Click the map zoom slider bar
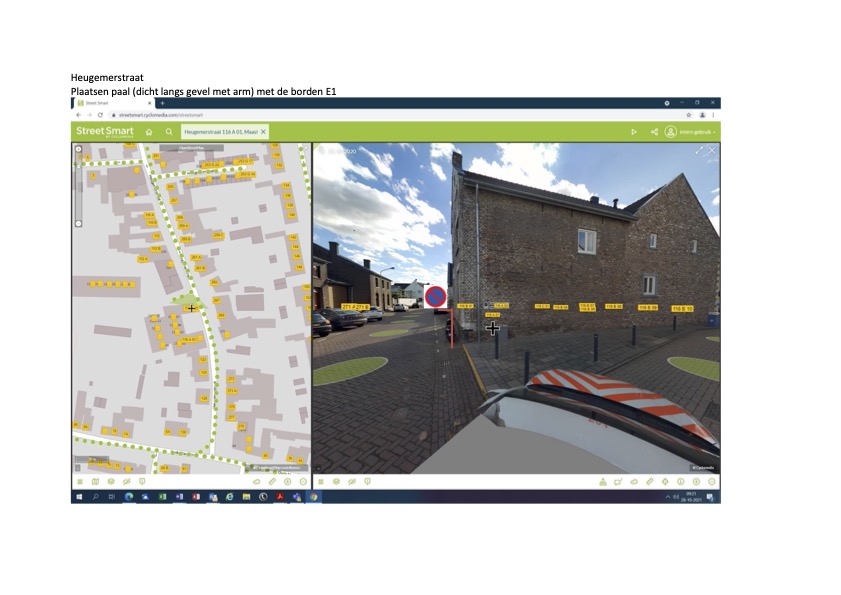841x595 pixels. (79, 187)
